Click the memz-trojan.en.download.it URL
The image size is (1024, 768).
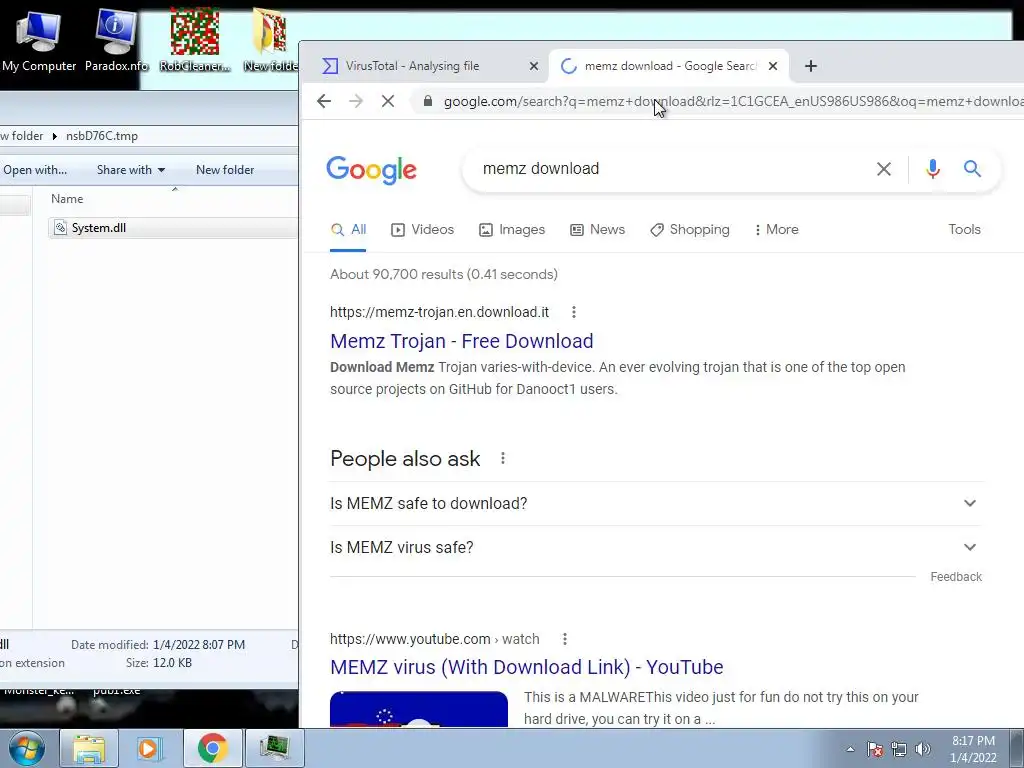(439, 312)
